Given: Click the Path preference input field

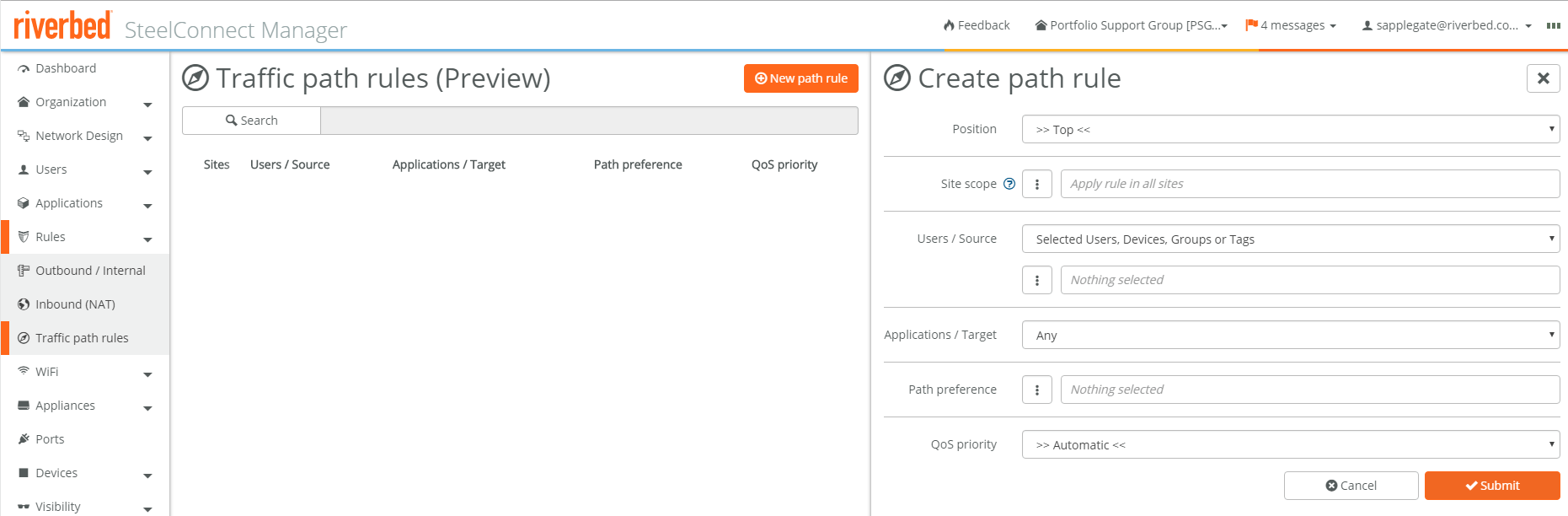Looking at the screenshot, I should click(1310, 390).
